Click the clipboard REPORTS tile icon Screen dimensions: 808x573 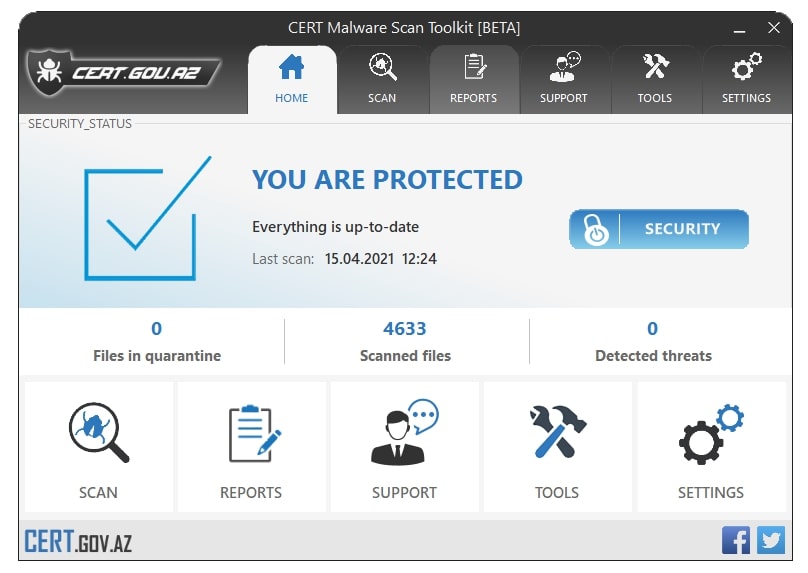coord(255,434)
